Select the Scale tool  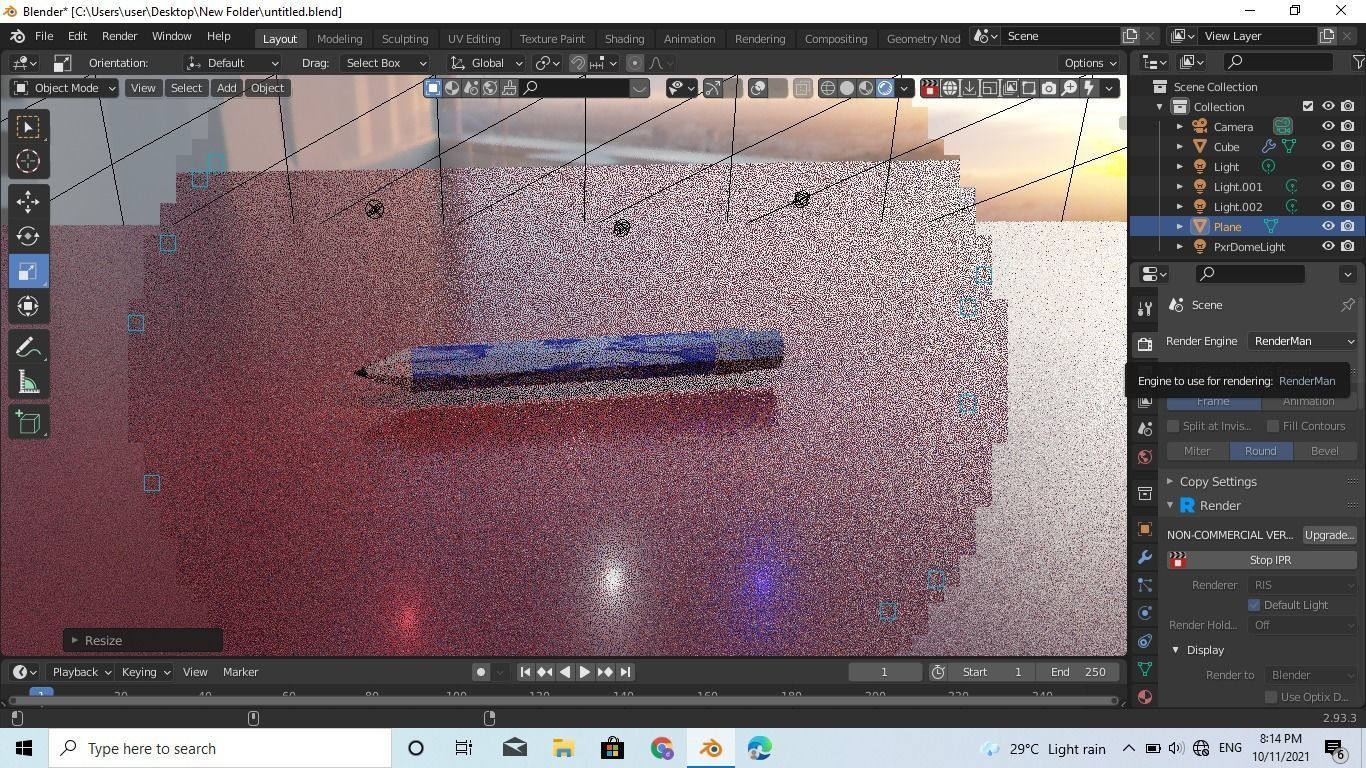[x=28, y=271]
